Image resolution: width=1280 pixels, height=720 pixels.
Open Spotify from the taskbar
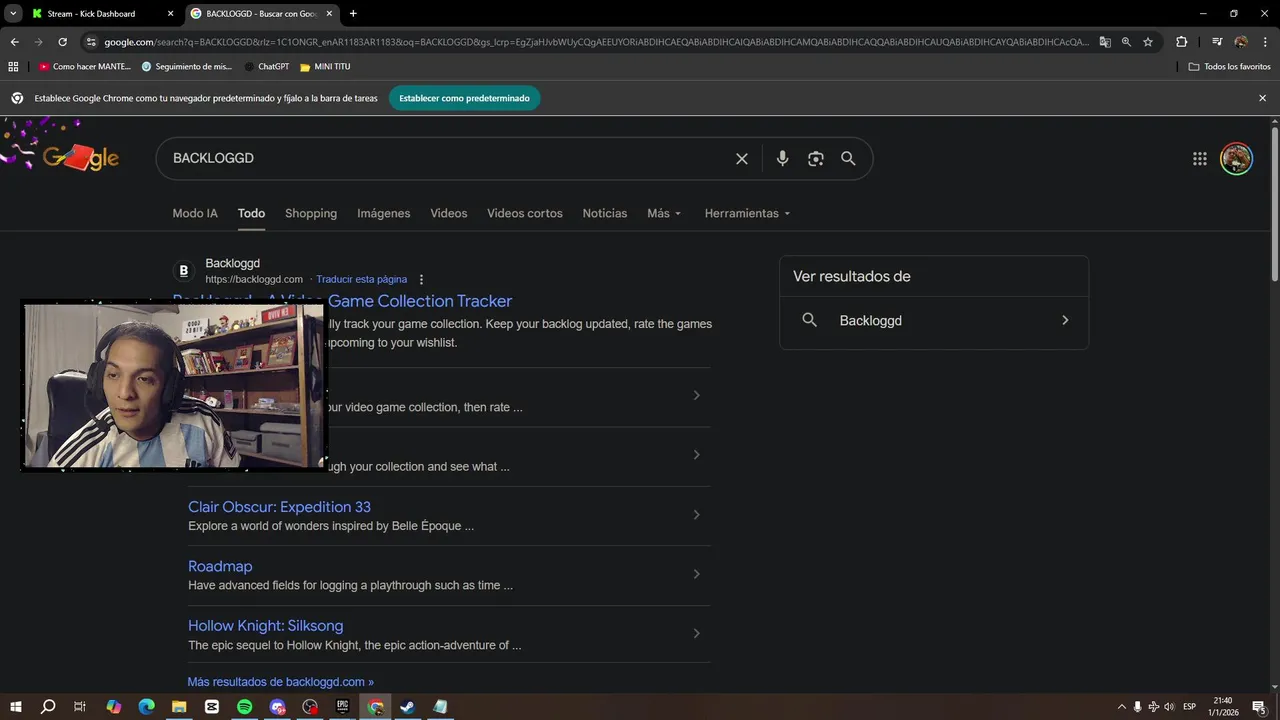point(245,706)
